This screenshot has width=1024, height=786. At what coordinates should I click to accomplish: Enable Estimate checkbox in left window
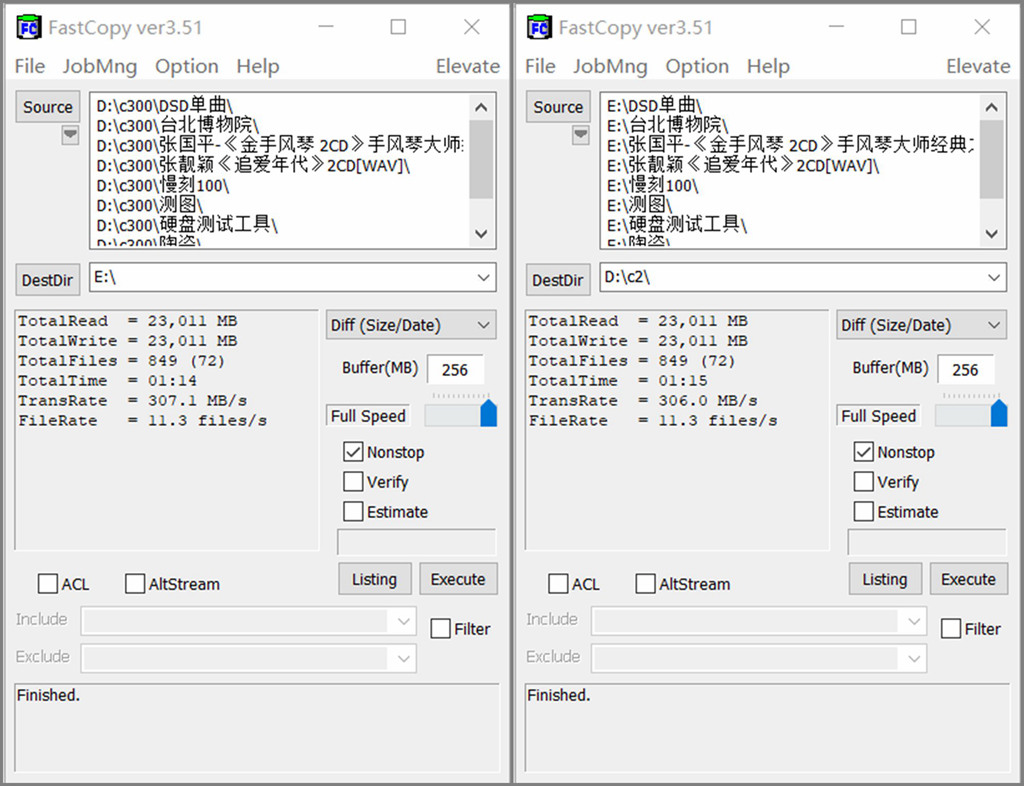tap(353, 511)
